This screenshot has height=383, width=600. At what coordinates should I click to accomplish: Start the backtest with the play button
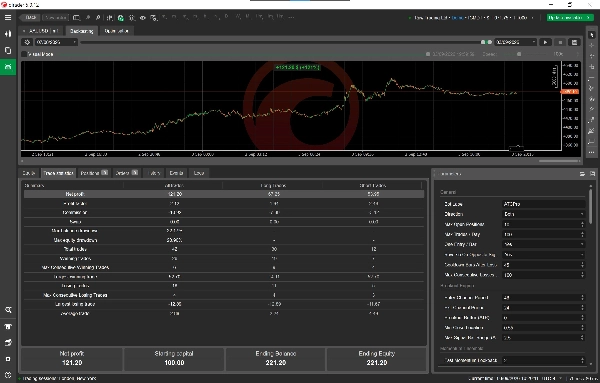point(545,42)
